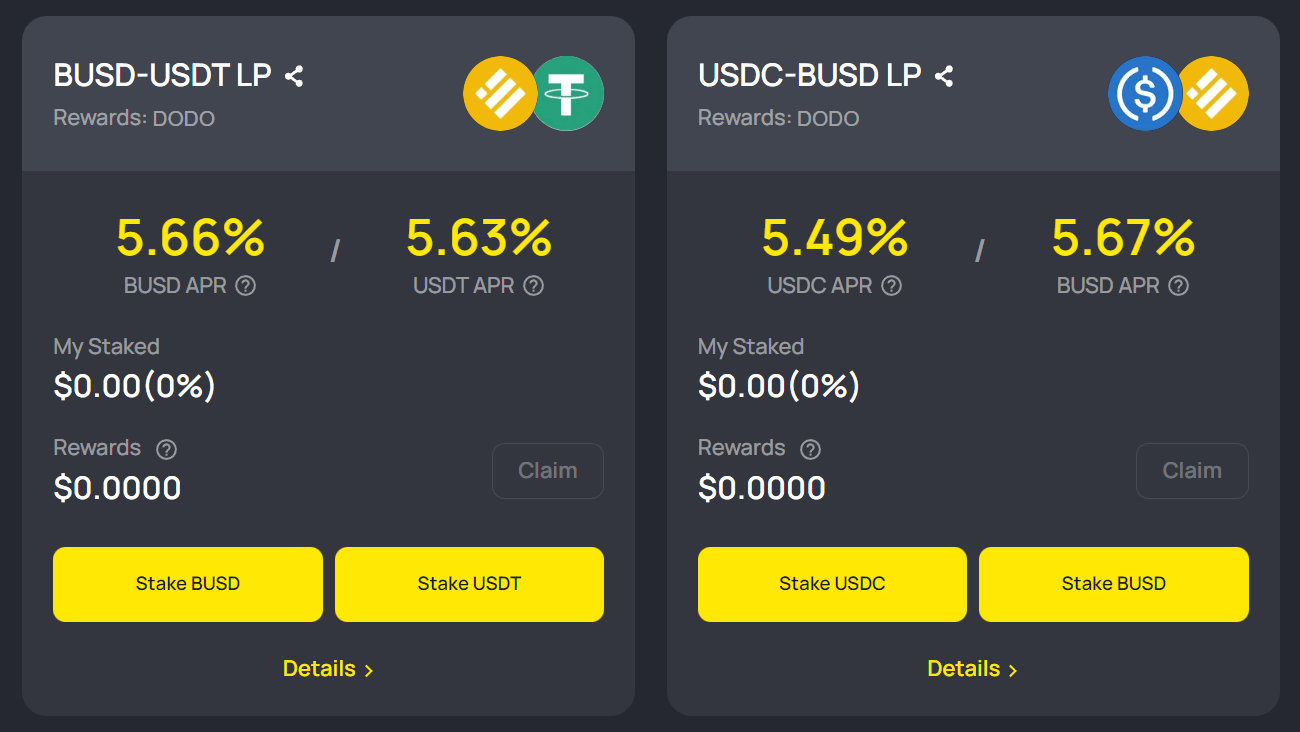Click share icon next to BUSD-USDT LP
This screenshot has width=1300, height=732.
pyautogui.click(x=294, y=76)
